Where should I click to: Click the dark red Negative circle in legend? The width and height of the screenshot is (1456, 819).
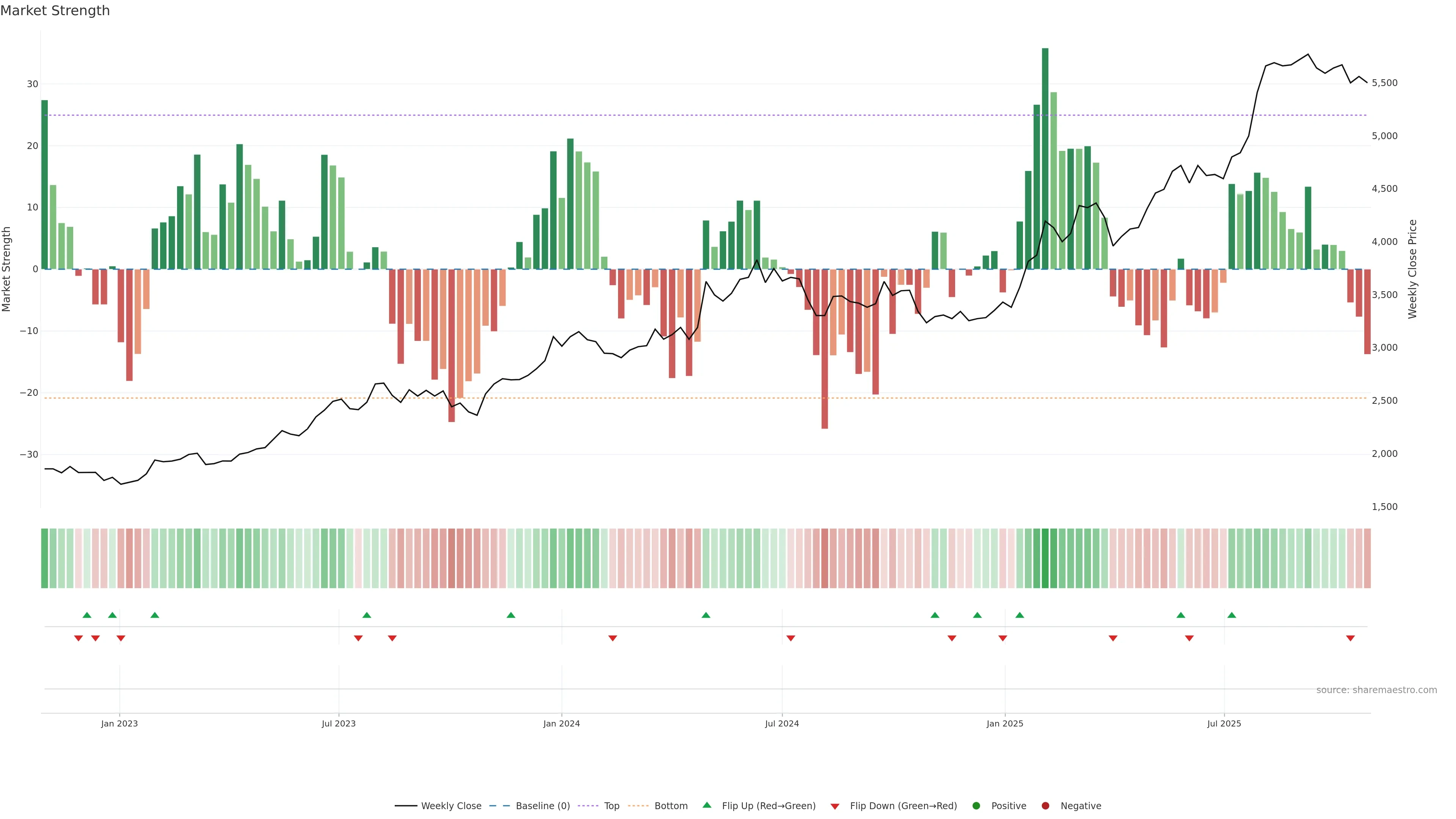tap(1045, 806)
